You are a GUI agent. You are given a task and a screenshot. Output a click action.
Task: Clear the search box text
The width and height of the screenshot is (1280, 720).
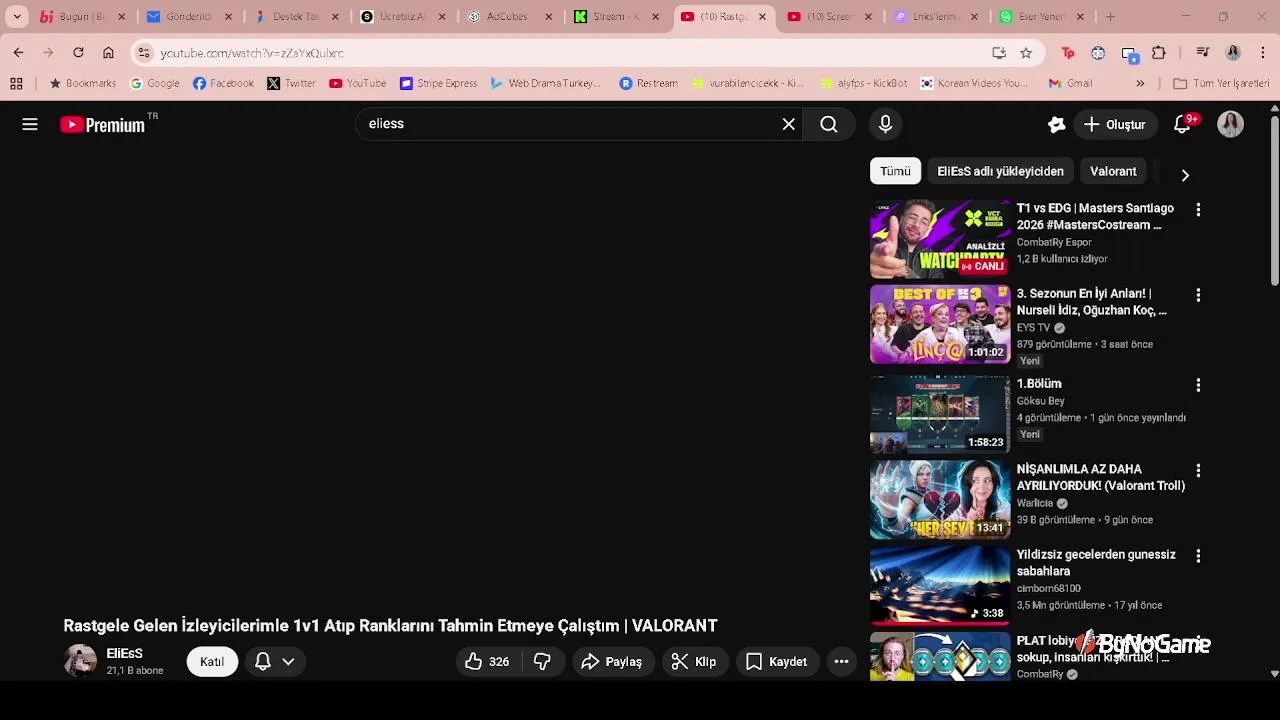coord(788,124)
